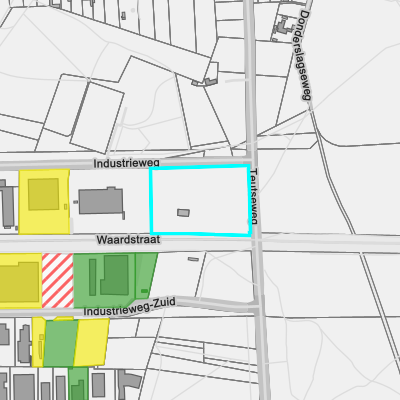
Task: Click the tall gray building at left edge
Action: point(7,204)
